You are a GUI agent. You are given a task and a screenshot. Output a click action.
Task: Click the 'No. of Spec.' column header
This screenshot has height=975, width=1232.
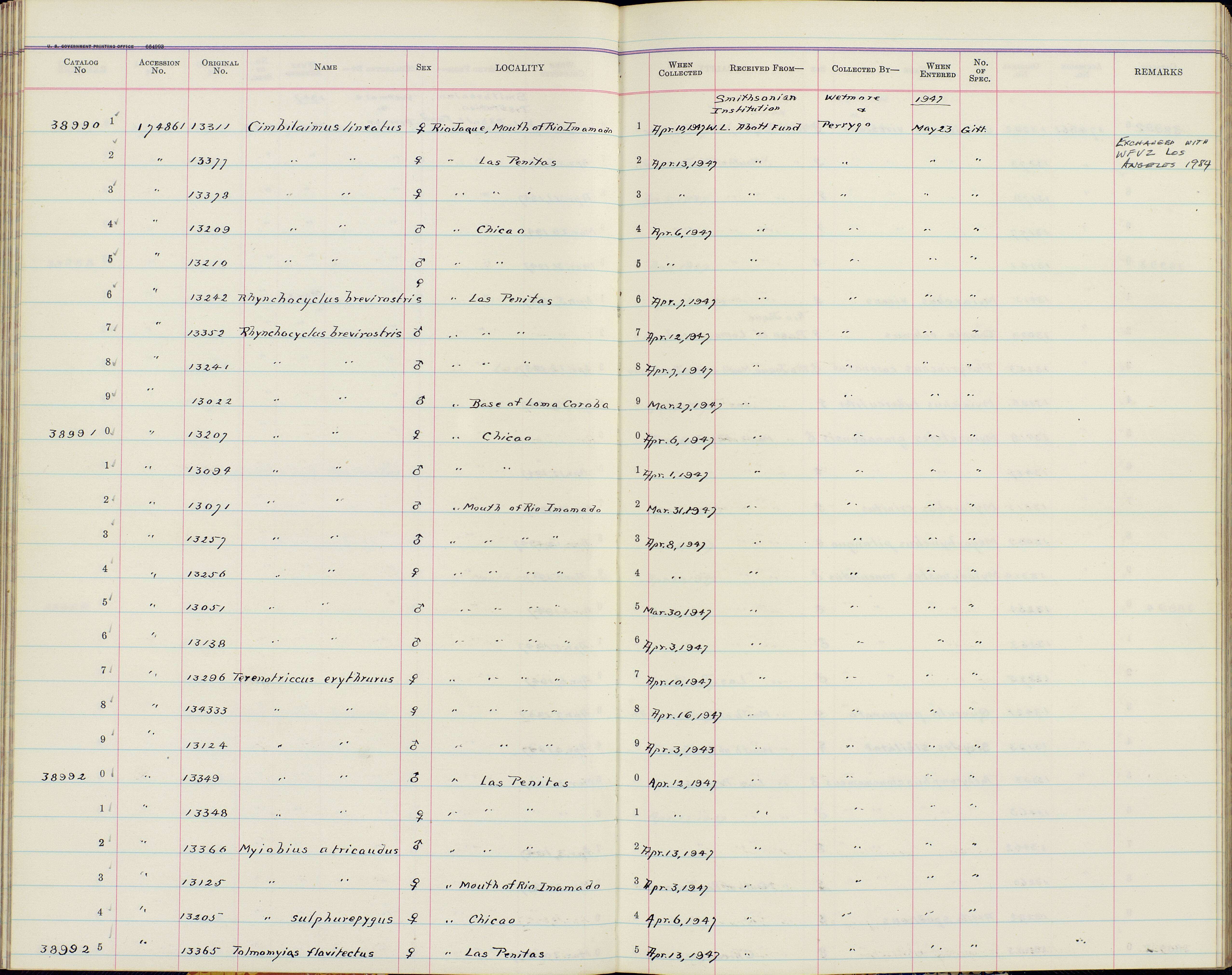pos(980,70)
